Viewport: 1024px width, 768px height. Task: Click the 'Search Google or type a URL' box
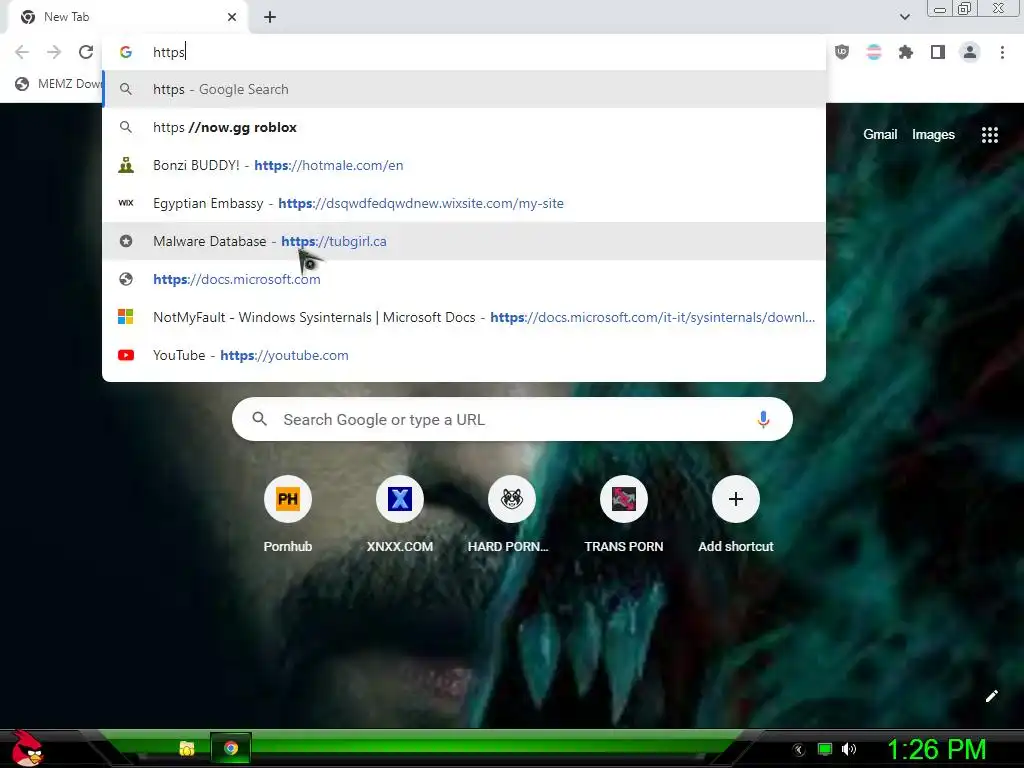coord(512,419)
